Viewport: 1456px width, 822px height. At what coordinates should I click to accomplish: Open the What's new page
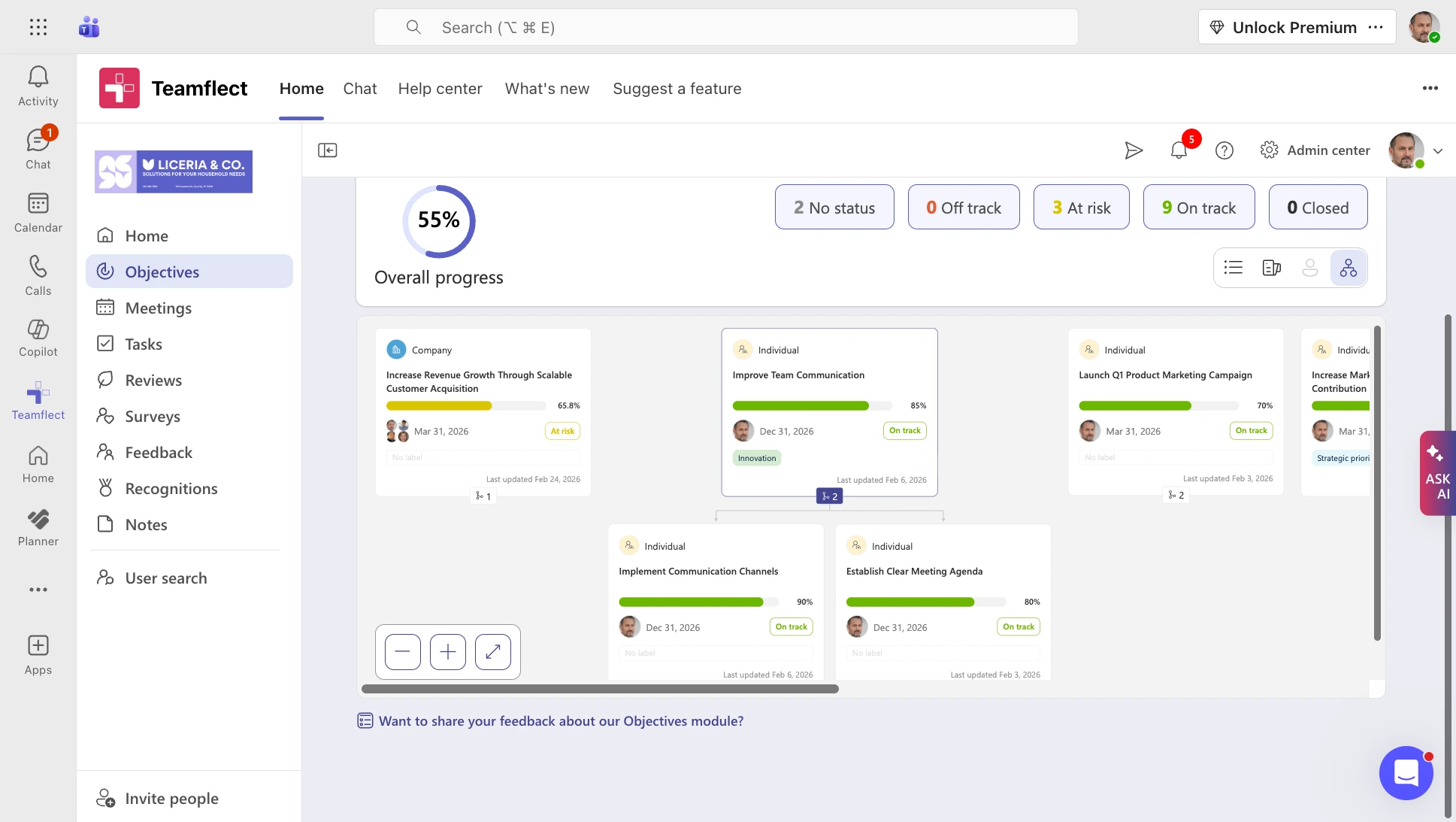pos(546,89)
